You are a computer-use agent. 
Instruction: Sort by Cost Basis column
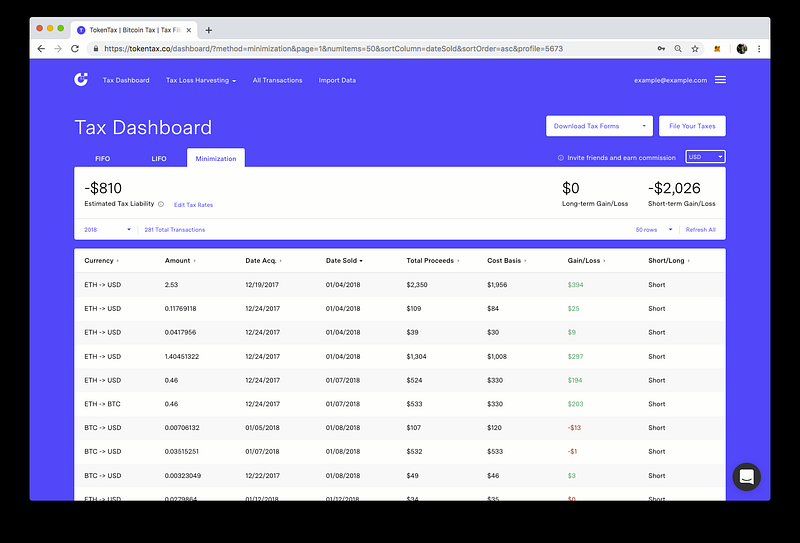[x=506, y=260]
